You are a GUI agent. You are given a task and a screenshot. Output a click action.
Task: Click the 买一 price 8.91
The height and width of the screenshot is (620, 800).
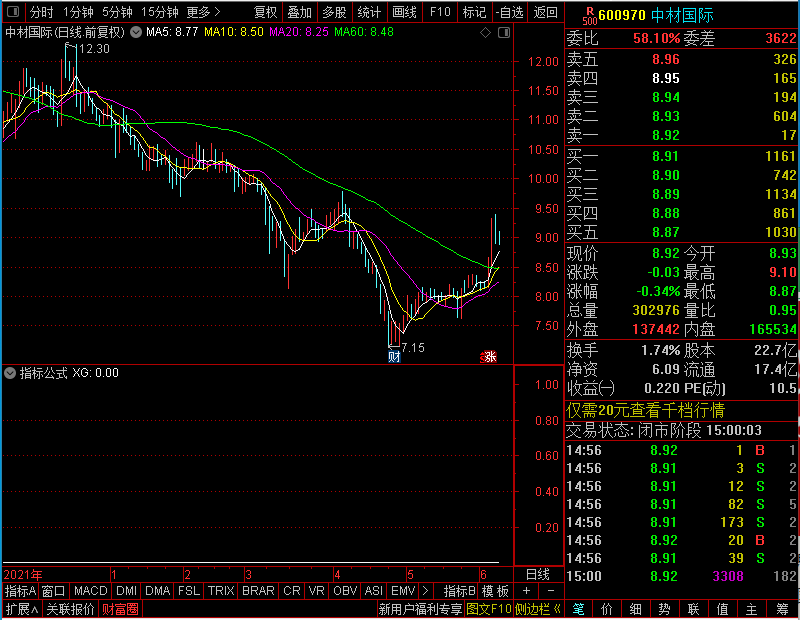(x=666, y=156)
